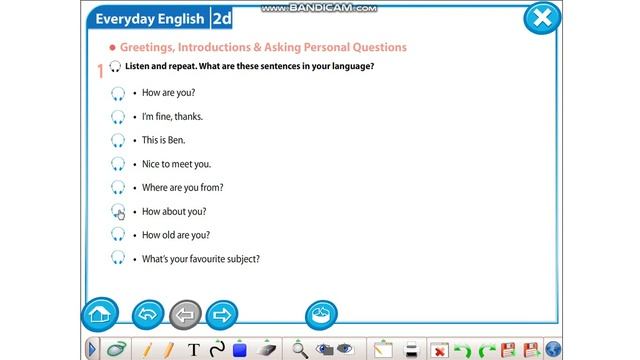
Task: Play audio for 'Where are you from?'
Action: pyautogui.click(x=118, y=188)
